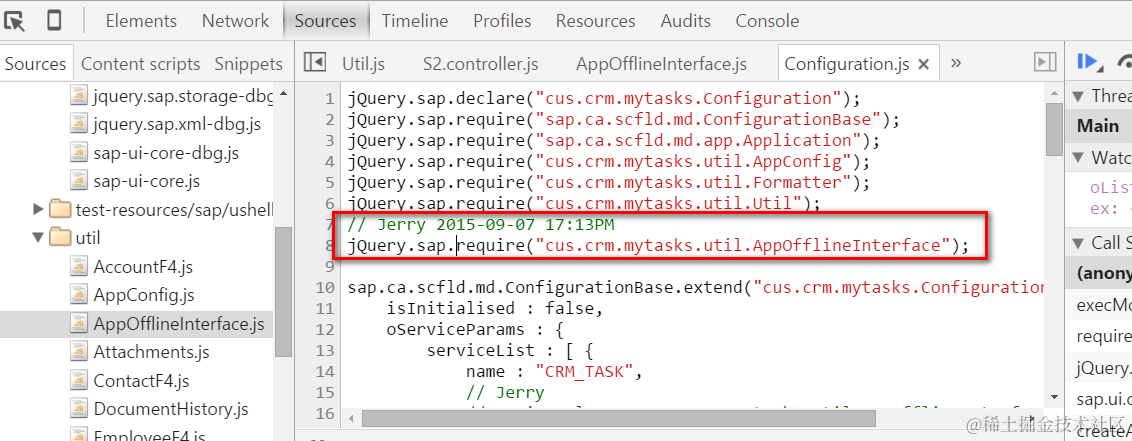Click the test-resources folder icon

tap(60, 210)
